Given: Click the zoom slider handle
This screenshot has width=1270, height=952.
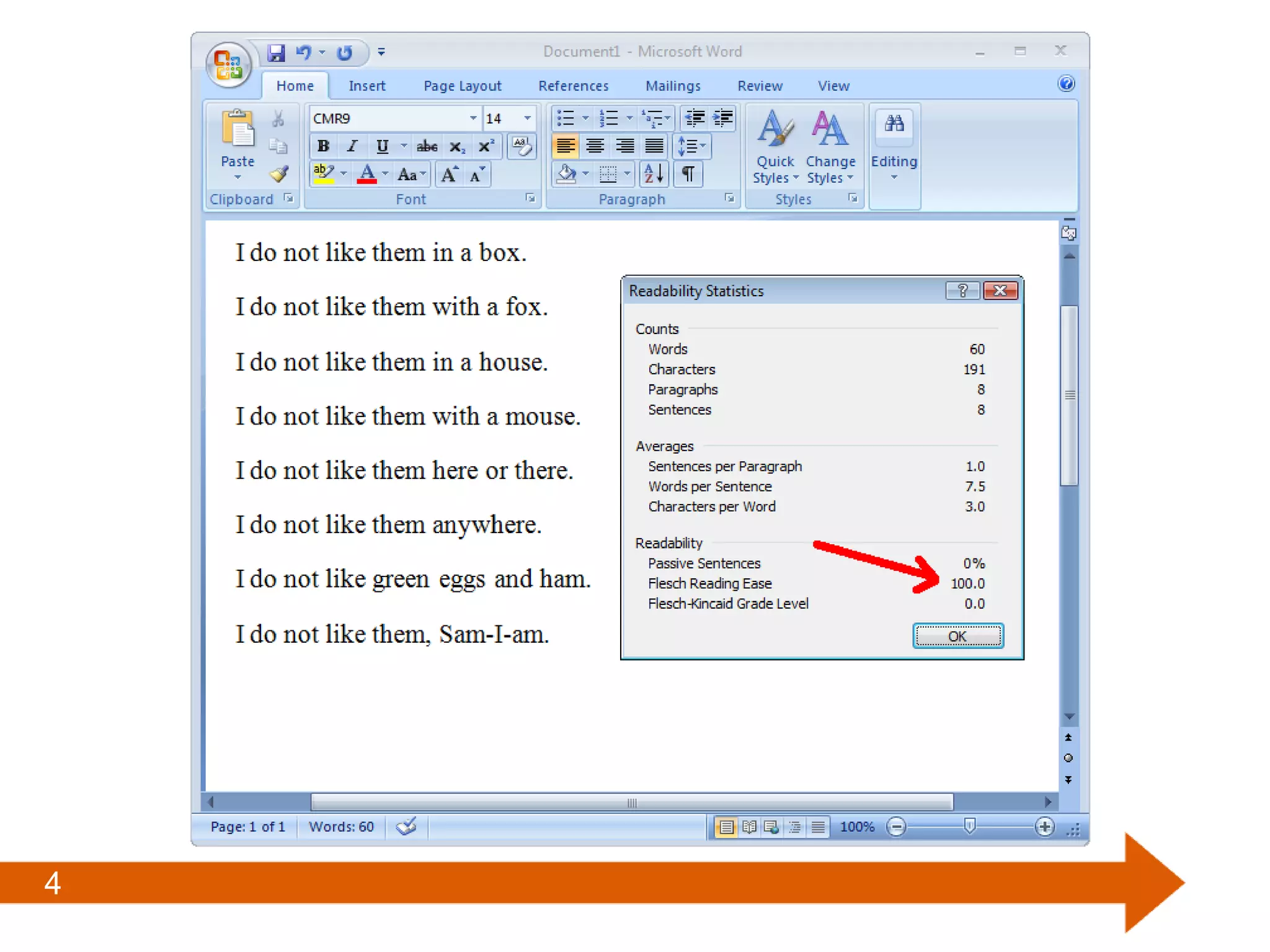Looking at the screenshot, I should 970,826.
